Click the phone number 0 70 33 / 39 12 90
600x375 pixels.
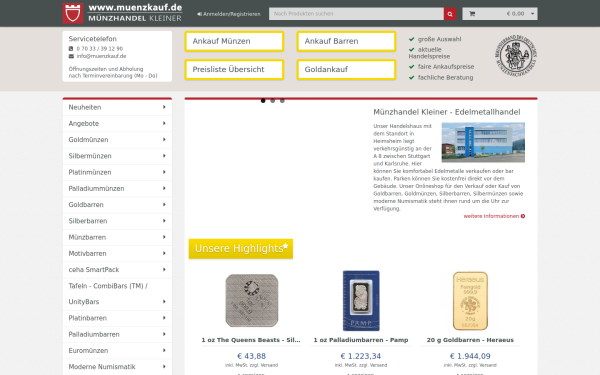click(100, 49)
